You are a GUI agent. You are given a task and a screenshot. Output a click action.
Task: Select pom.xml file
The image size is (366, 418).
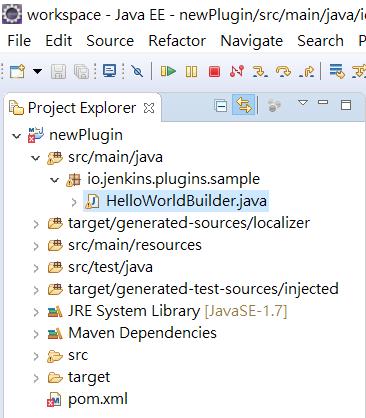pos(98,399)
